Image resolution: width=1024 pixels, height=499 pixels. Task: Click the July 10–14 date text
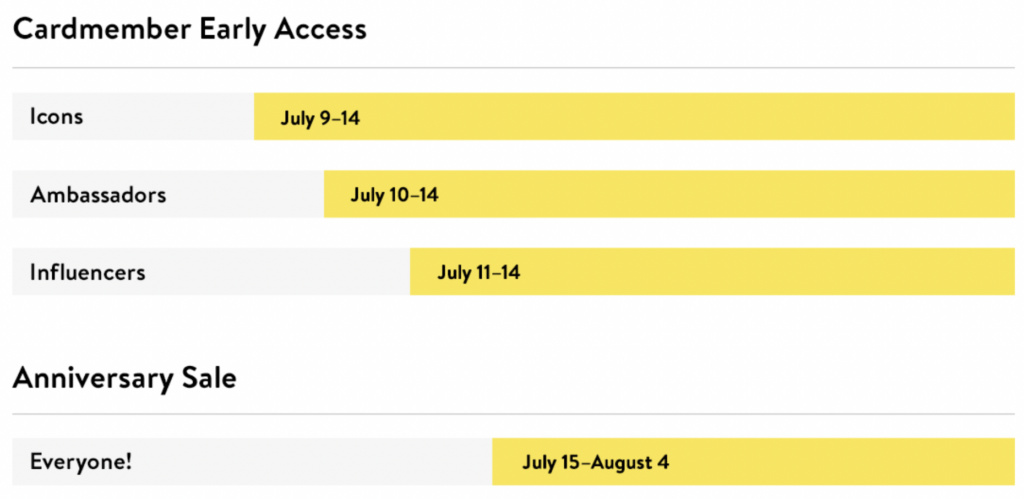[x=394, y=195]
